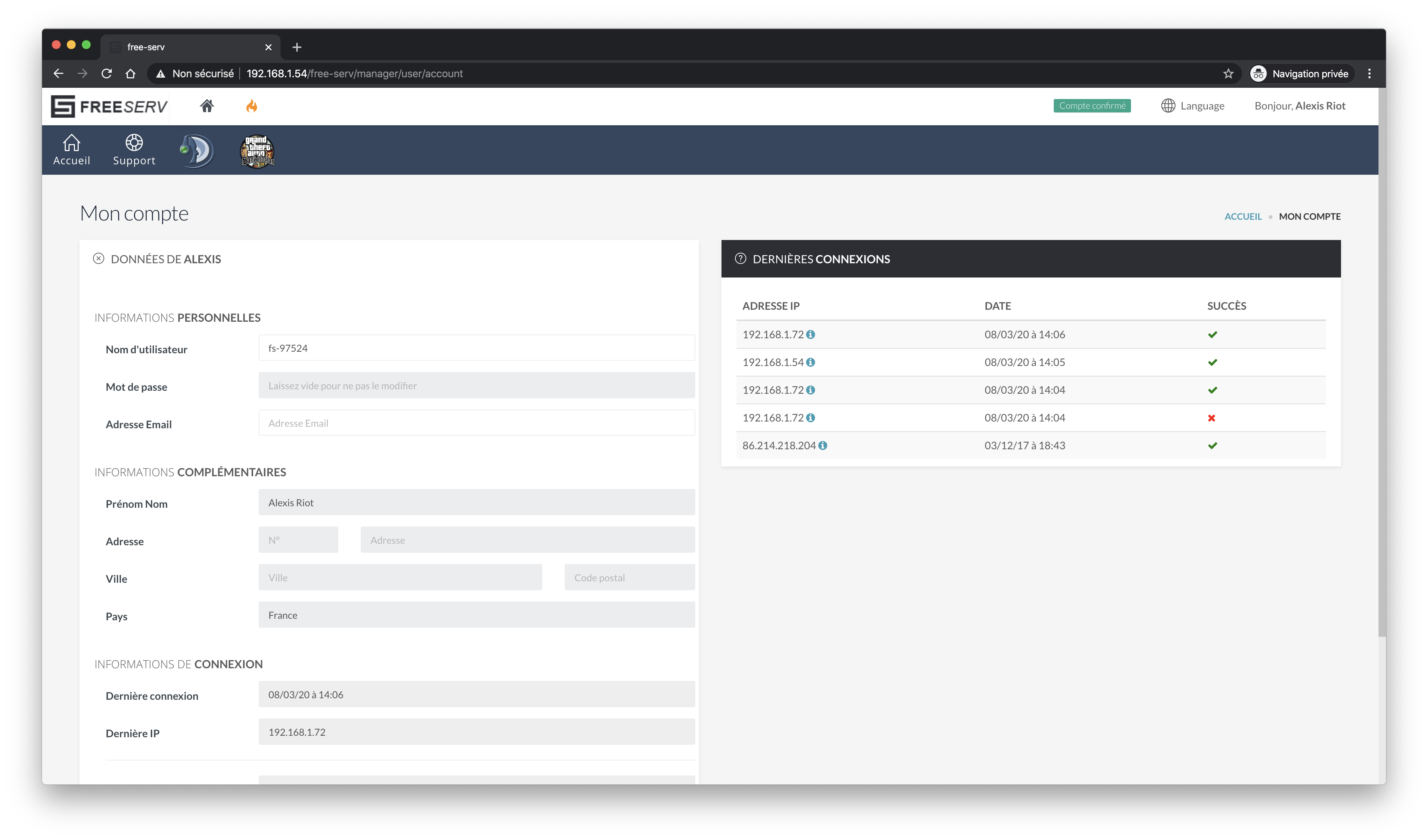Open the GTA San Andreas server icon
Viewport: 1428px width, 840px height.
pyautogui.click(x=257, y=151)
